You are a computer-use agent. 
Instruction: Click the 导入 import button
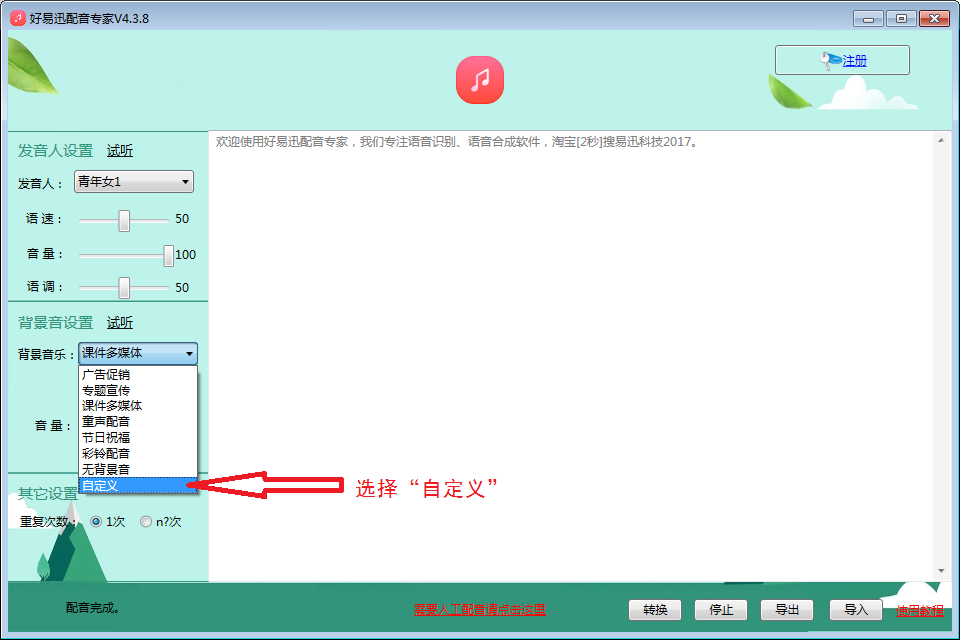(856, 610)
